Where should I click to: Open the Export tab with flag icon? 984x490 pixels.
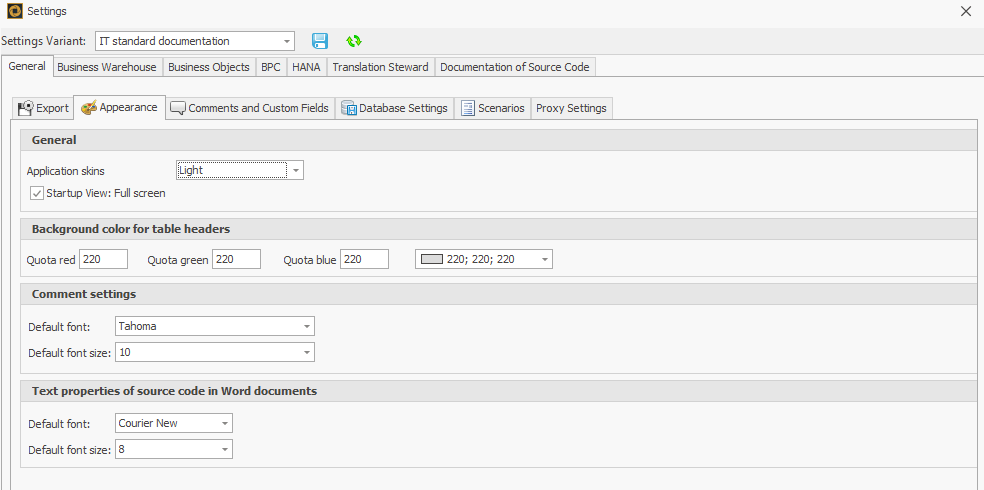coord(43,108)
